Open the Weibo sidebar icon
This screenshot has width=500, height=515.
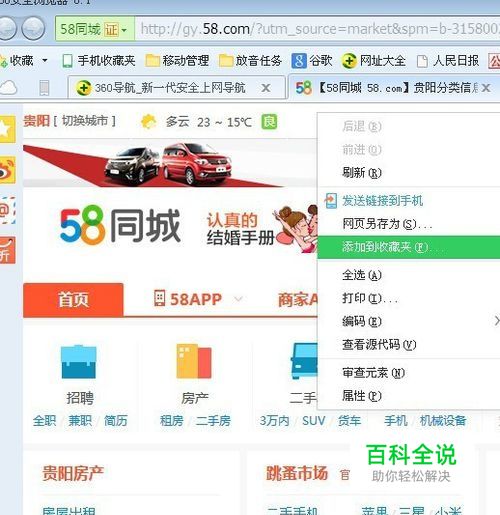click(x=7, y=170)
